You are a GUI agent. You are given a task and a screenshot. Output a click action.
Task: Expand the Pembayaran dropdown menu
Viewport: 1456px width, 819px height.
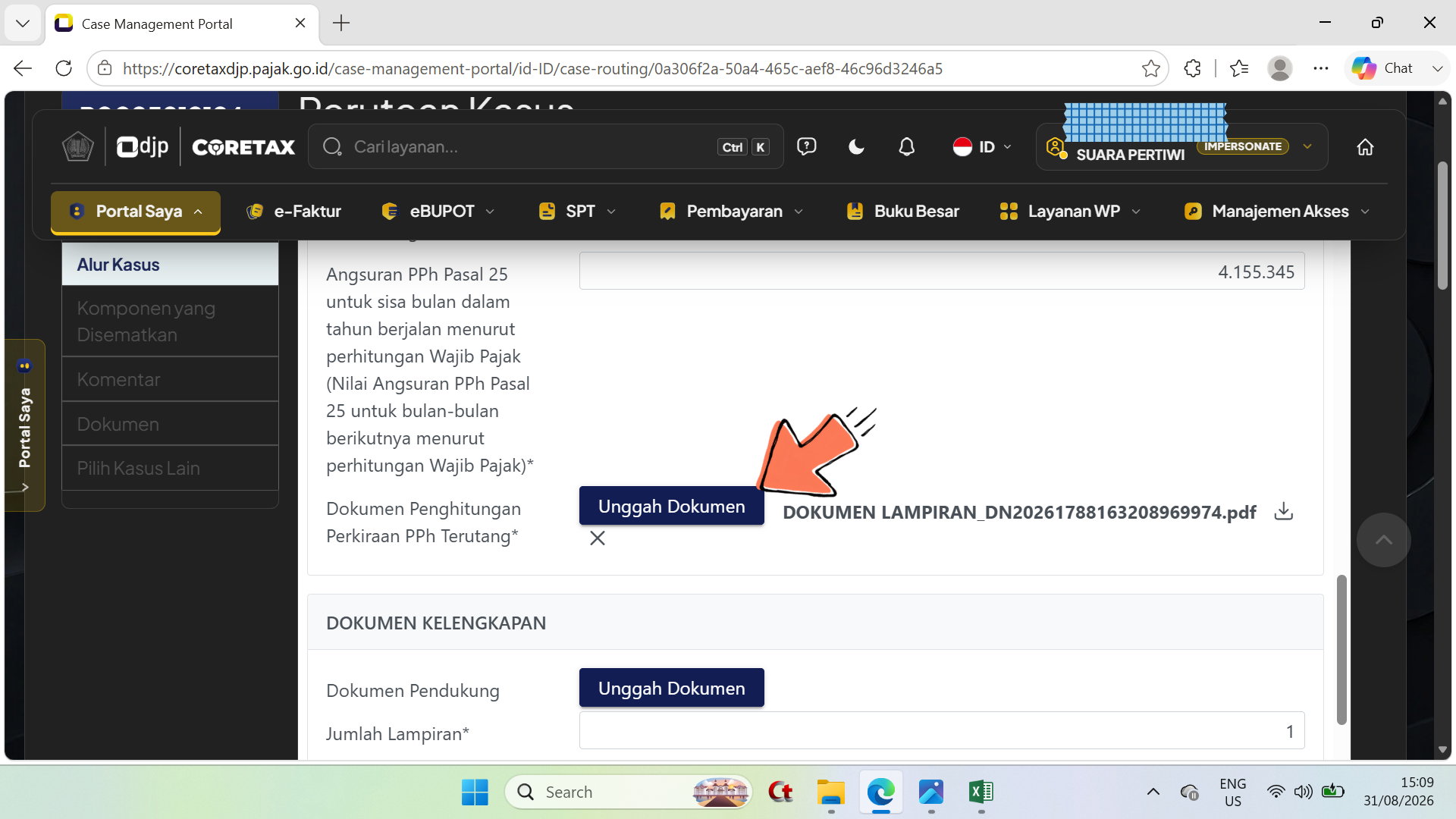pyautogui.click(x=732, y=212)
